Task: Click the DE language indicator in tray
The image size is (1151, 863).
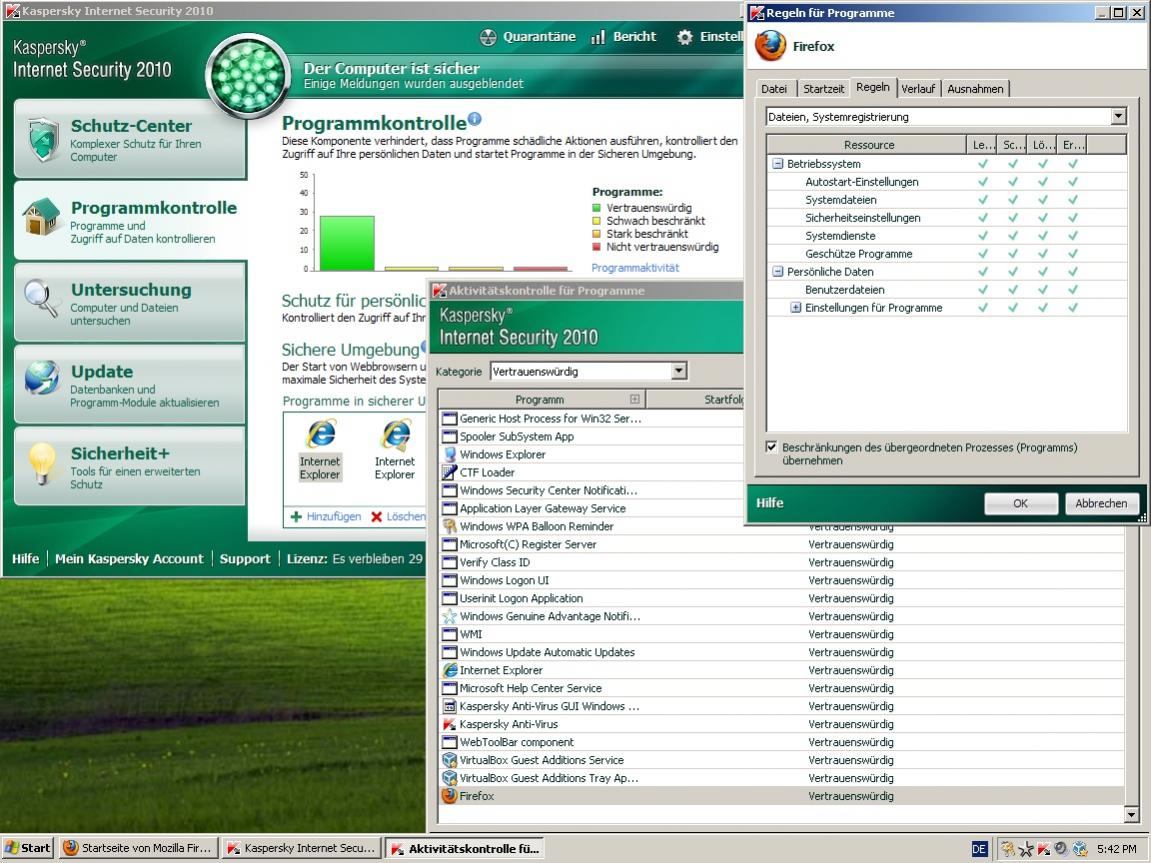Action: [x=979, y=849]
